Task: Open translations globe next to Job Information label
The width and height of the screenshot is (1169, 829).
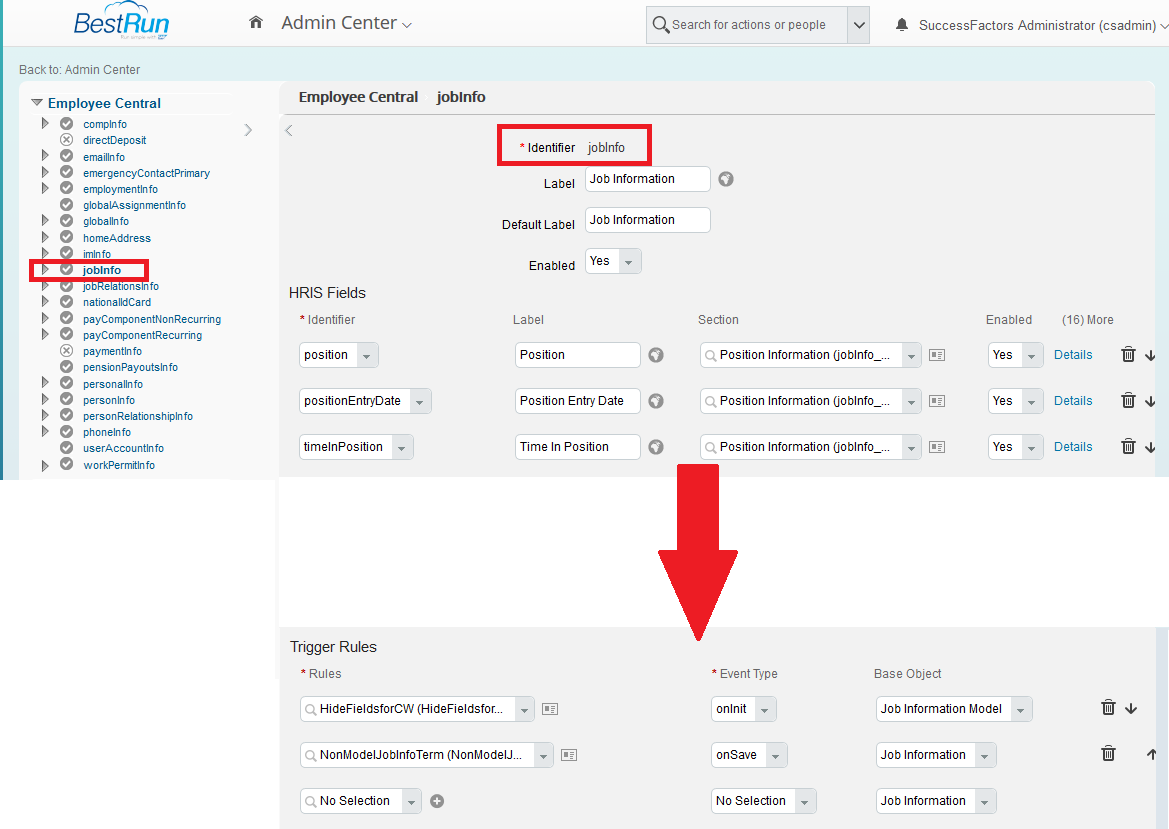Action: (x=725, y=179)
